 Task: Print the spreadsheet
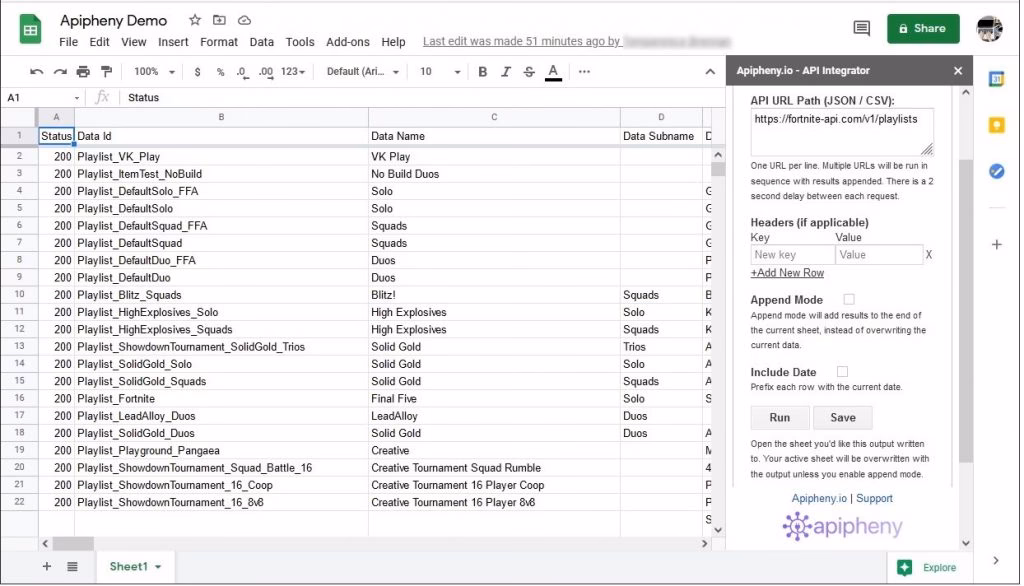click(x=83, y=72)
